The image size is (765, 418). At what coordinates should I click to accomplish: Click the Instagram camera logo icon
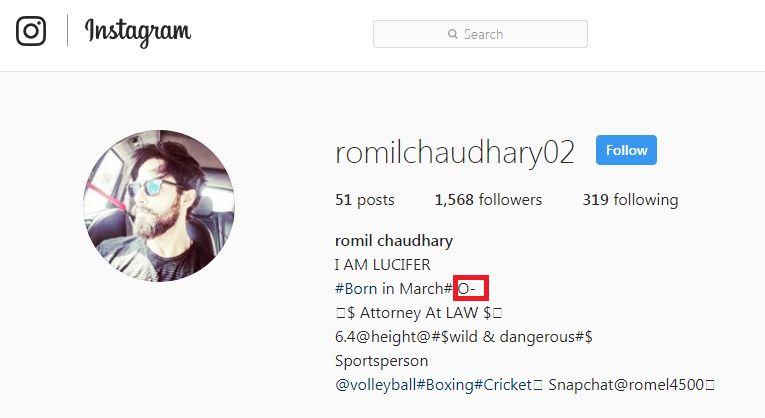point(31,31)
